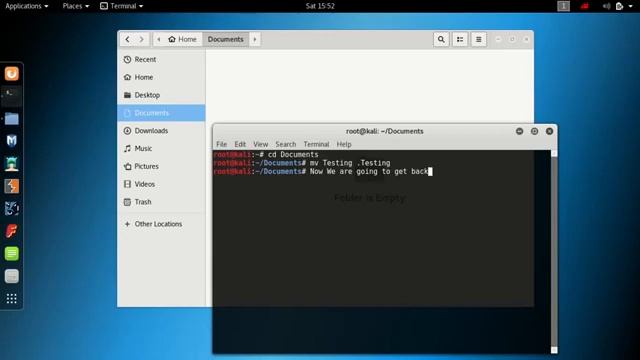640x360 pixels.
Task: Open the Applications menu in top bar
Action: (x=27, y=6)
